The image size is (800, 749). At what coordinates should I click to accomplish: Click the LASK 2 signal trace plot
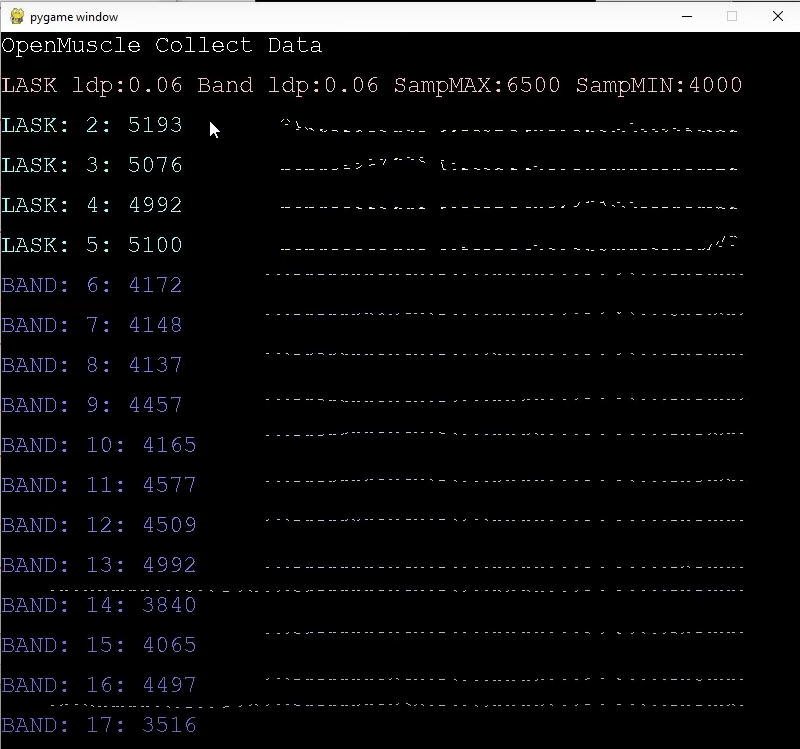[x=509, y=126]
